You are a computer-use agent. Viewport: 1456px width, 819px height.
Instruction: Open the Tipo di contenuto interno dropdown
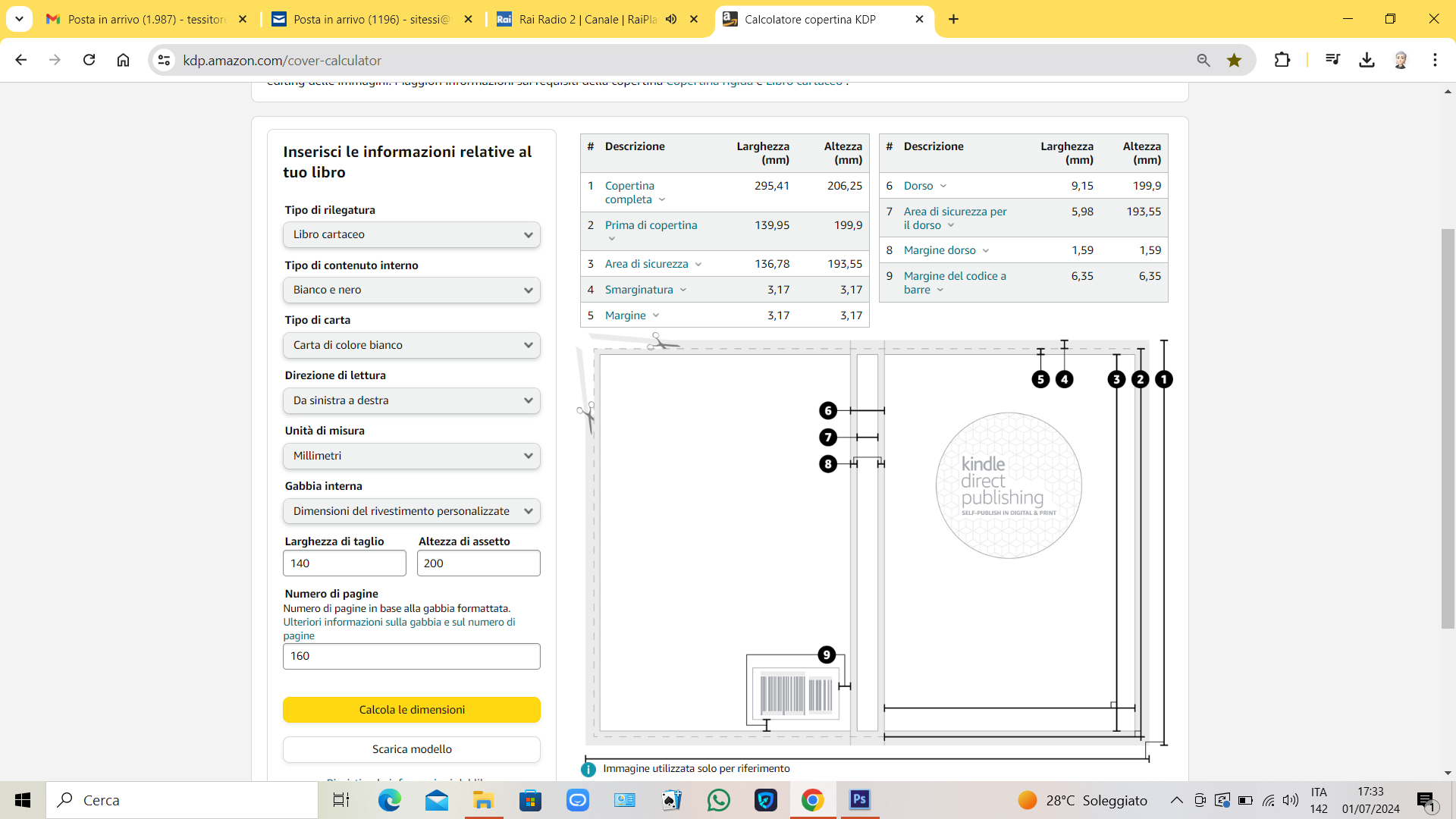click(x=412, y=290)
